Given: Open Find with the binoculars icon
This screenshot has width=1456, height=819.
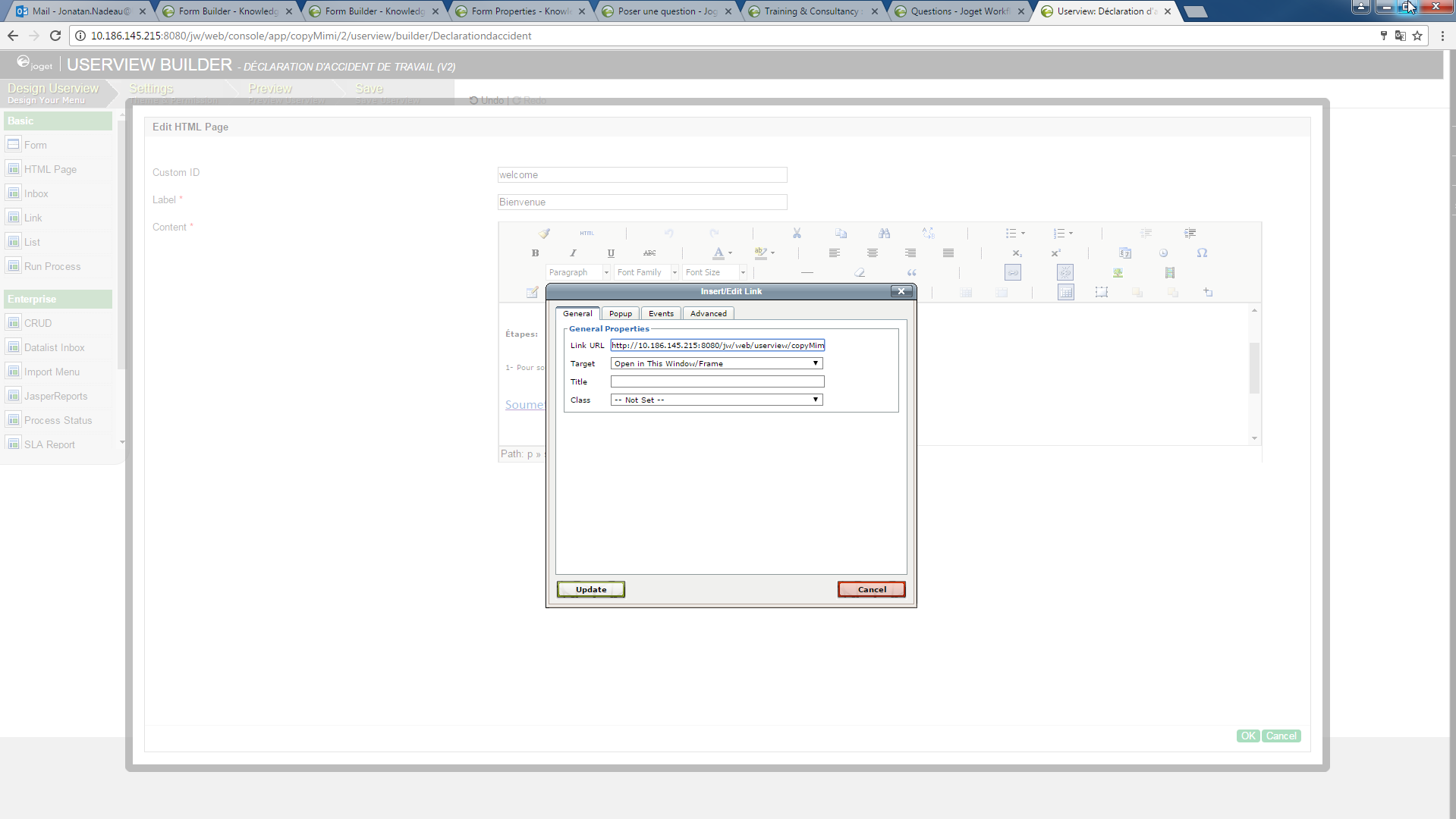Looking at the screenshot, I should 885,234.
